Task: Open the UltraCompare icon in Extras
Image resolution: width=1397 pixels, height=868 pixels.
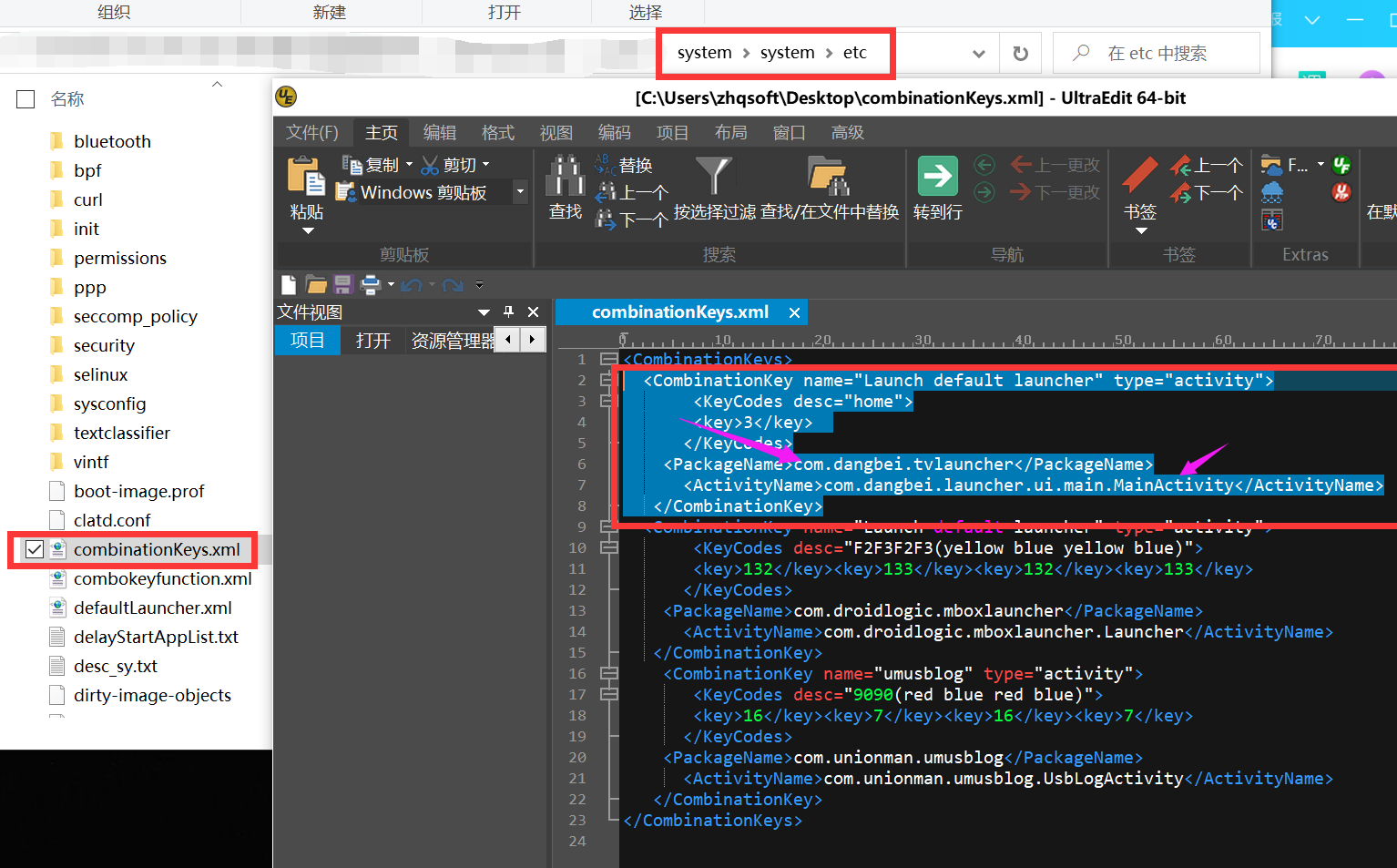Action: pyautogui.click(x=1272, y=220)
